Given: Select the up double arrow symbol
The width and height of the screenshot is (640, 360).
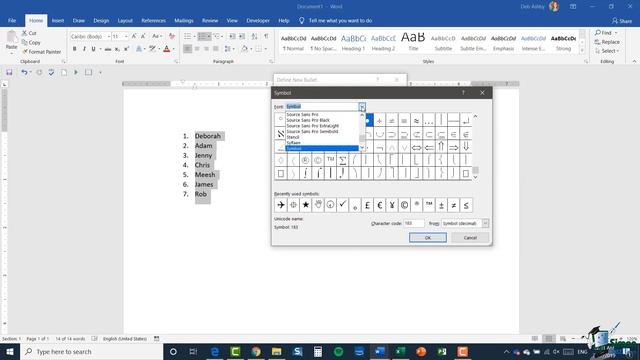Looking at the screenshot, I should [x=441, y=147].
